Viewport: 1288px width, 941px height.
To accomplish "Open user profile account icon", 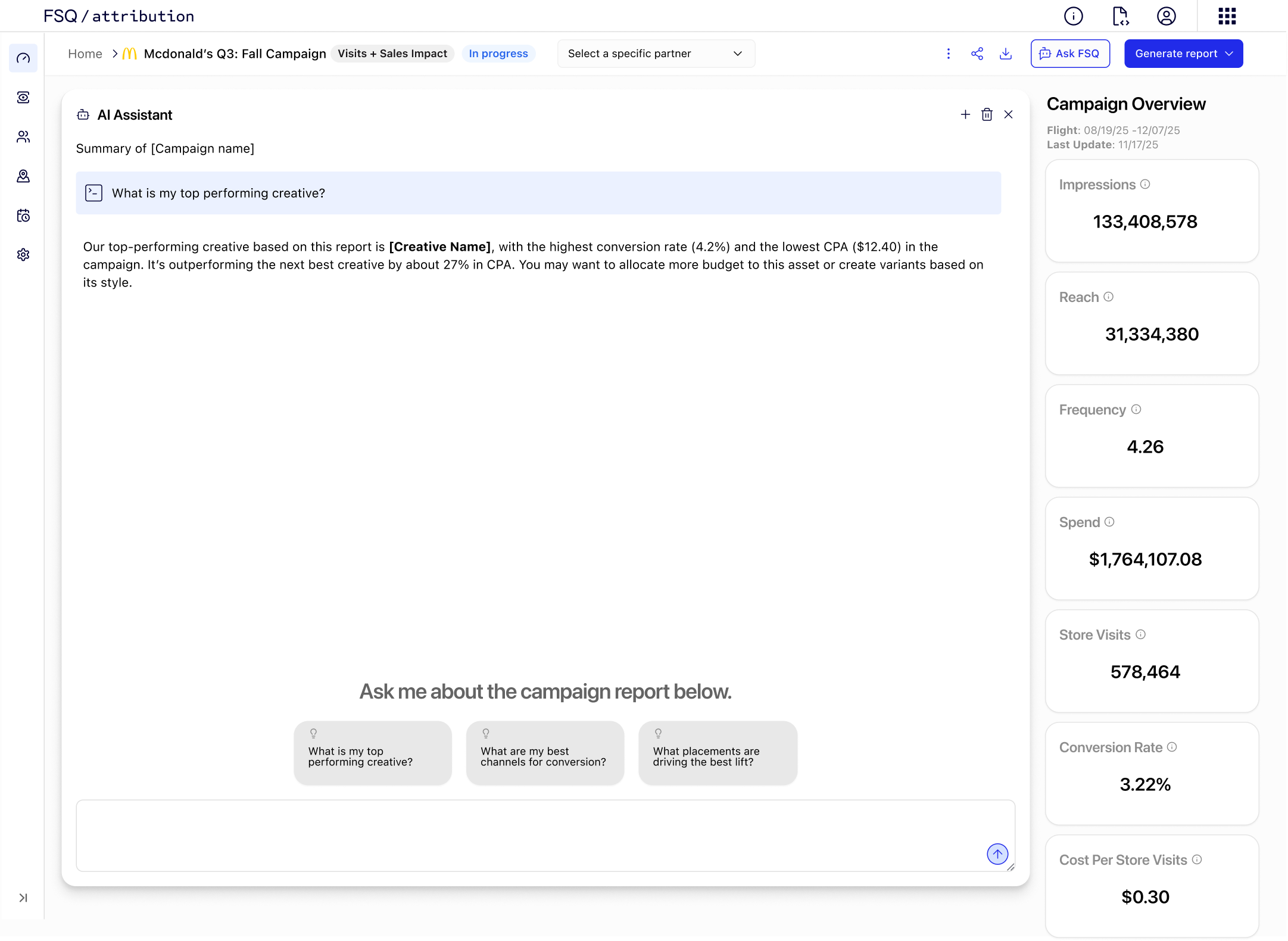I will pyautogui.click(x=1166, y=16).
